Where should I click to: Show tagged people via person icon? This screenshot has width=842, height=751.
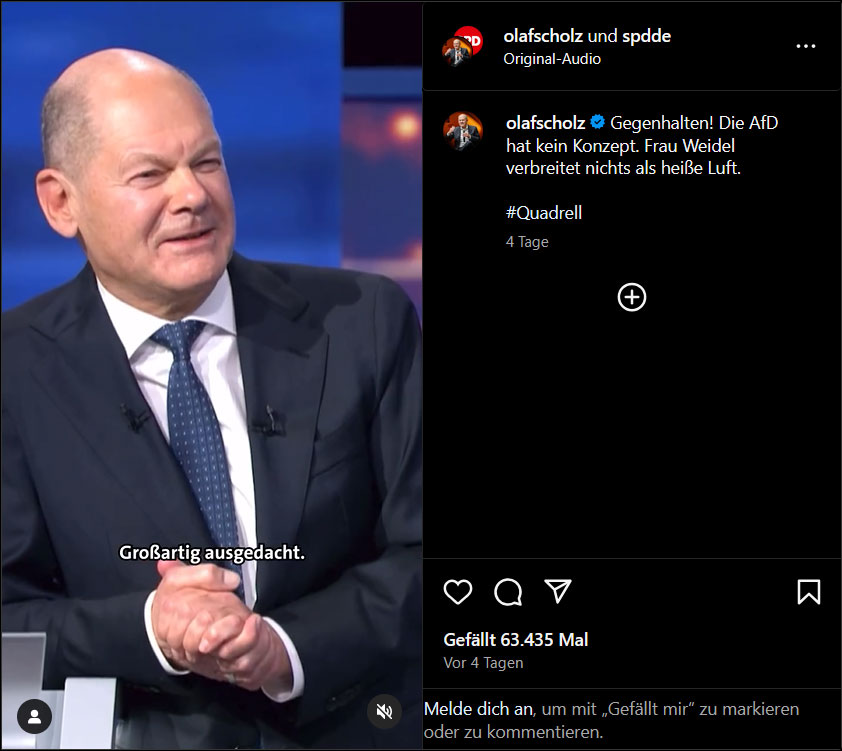(35, 716)
